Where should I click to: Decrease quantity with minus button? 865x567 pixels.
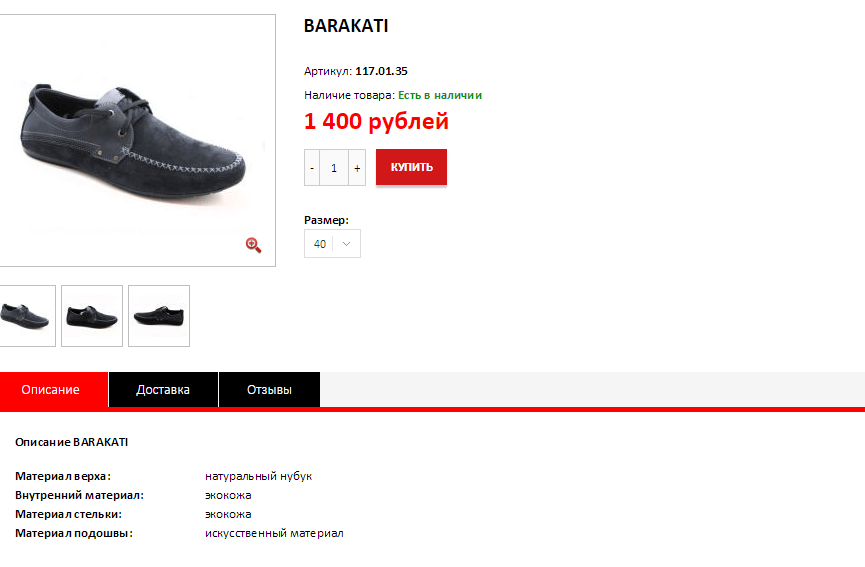[312, 168]
